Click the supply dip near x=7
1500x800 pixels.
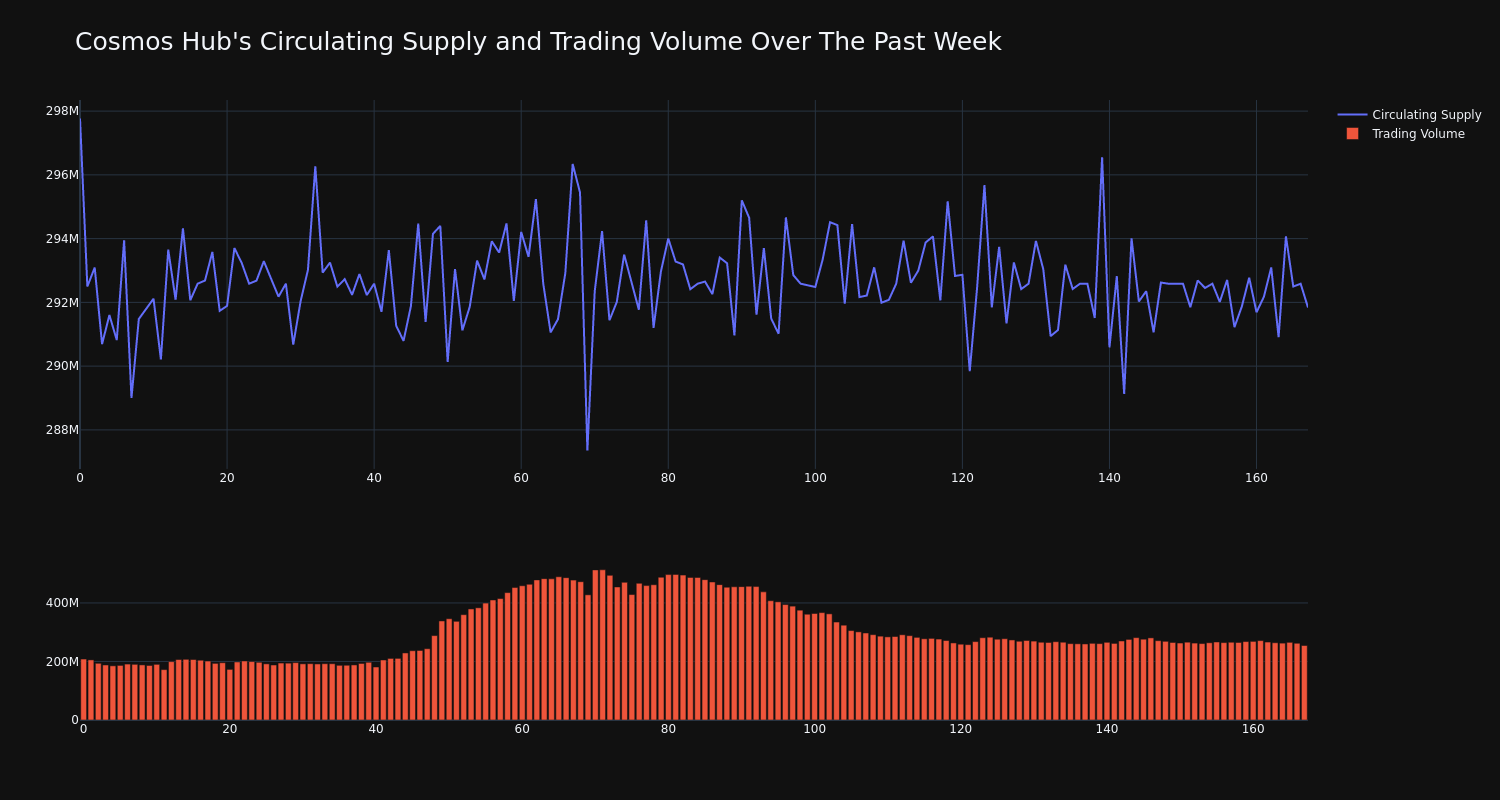coord(131,397)
